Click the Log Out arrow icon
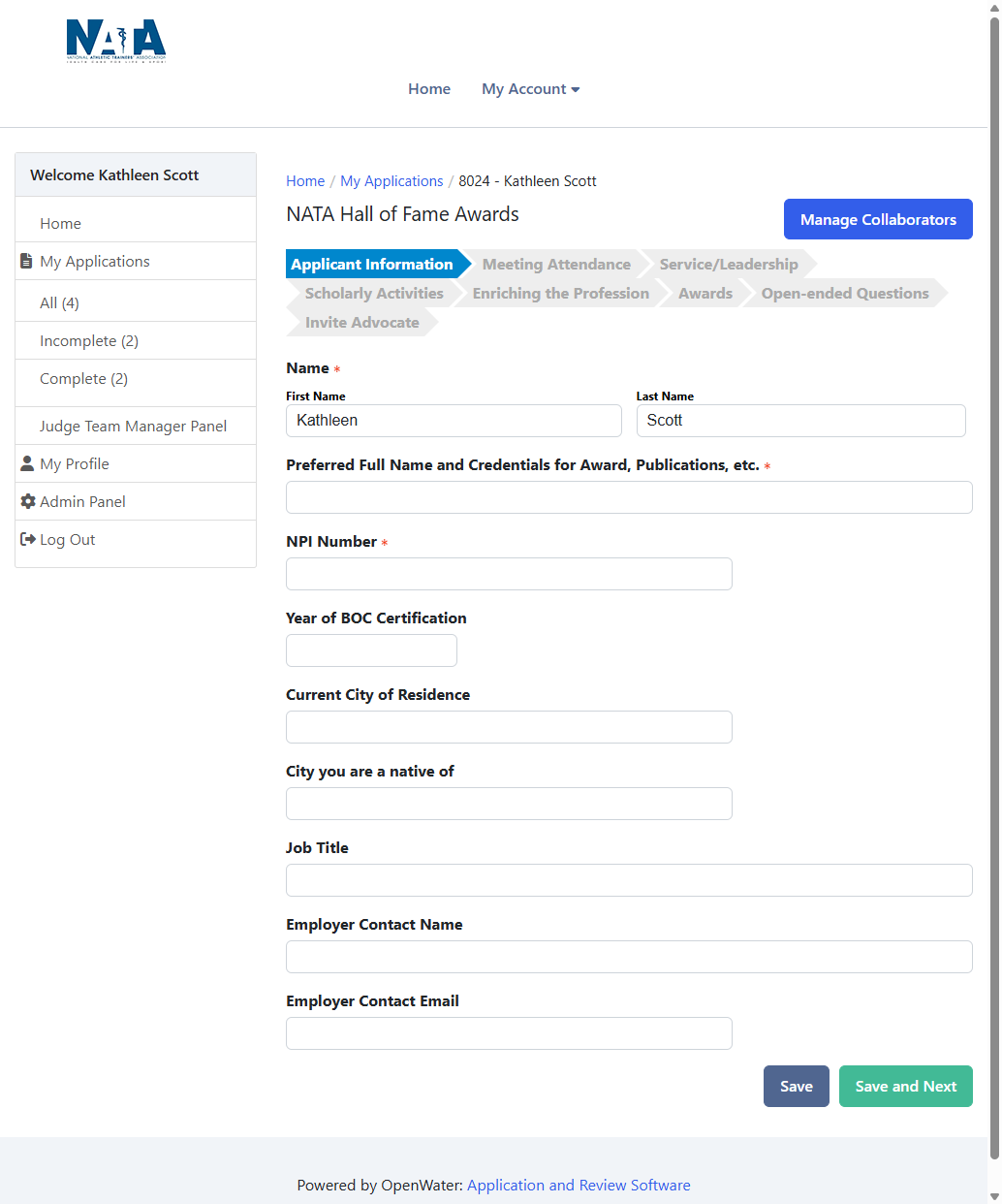Image resolution: width=1002 pixels, height=1204 pixels. (x=28, y=539)
